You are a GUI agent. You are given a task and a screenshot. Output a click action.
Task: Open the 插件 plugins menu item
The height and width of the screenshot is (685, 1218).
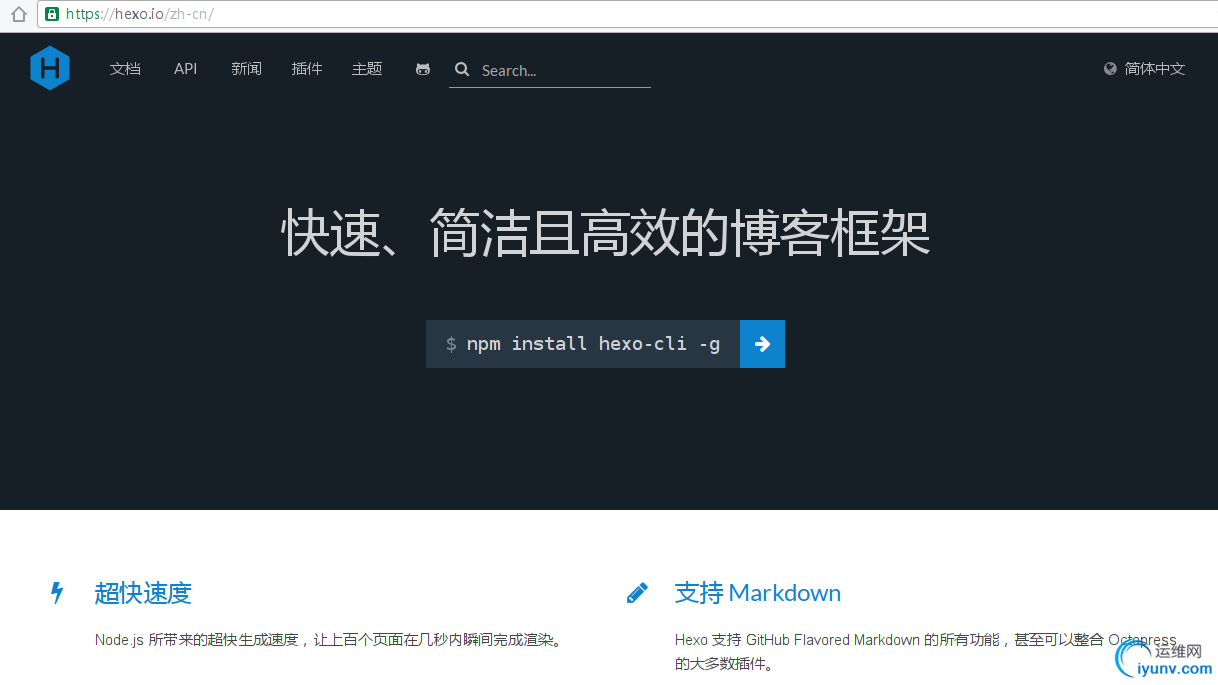pyautogui.click(x=307, y=69)
